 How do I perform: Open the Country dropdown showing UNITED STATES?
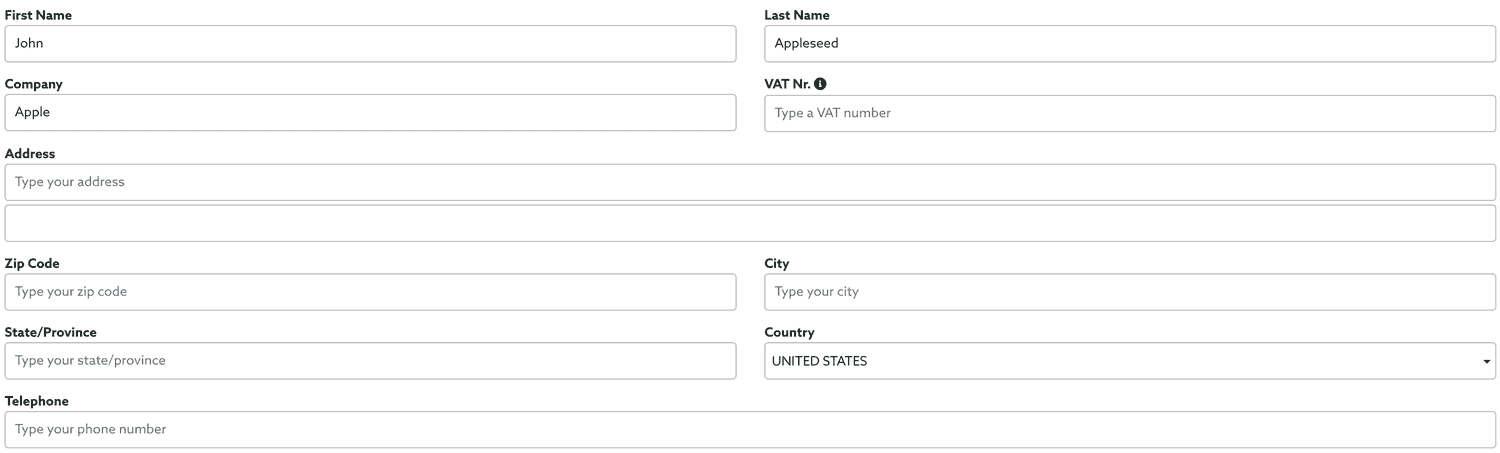point(1130,361)
